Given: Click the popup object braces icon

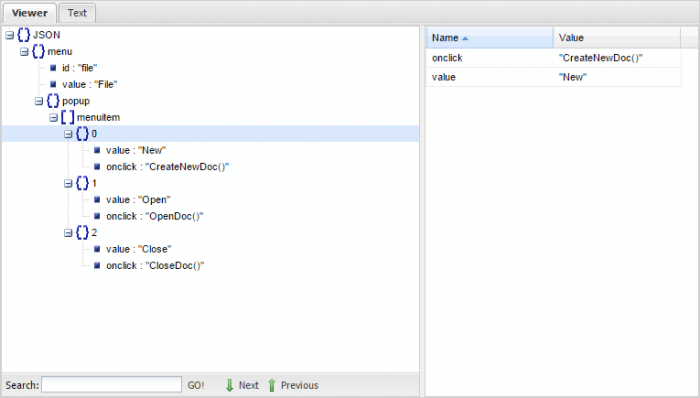Looking at the screenshot, I should click(x=53, y=101).
